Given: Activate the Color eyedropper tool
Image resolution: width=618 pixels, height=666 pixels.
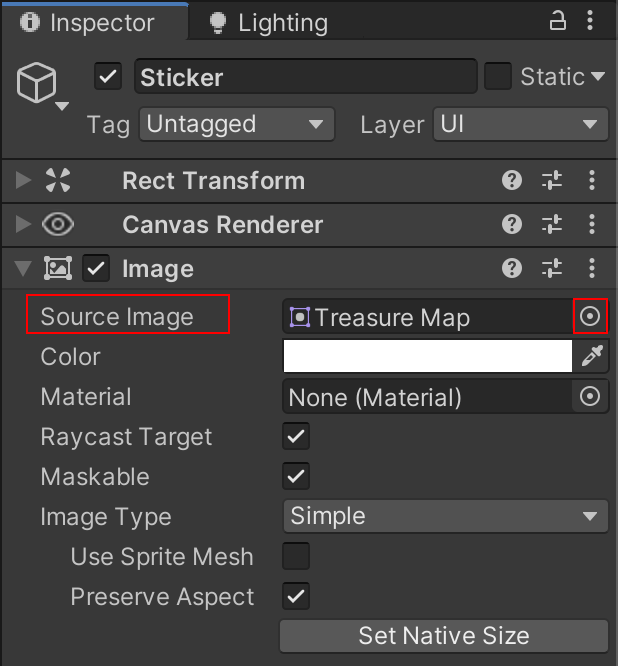Looking at the screenshot, I should pos(591,357).
